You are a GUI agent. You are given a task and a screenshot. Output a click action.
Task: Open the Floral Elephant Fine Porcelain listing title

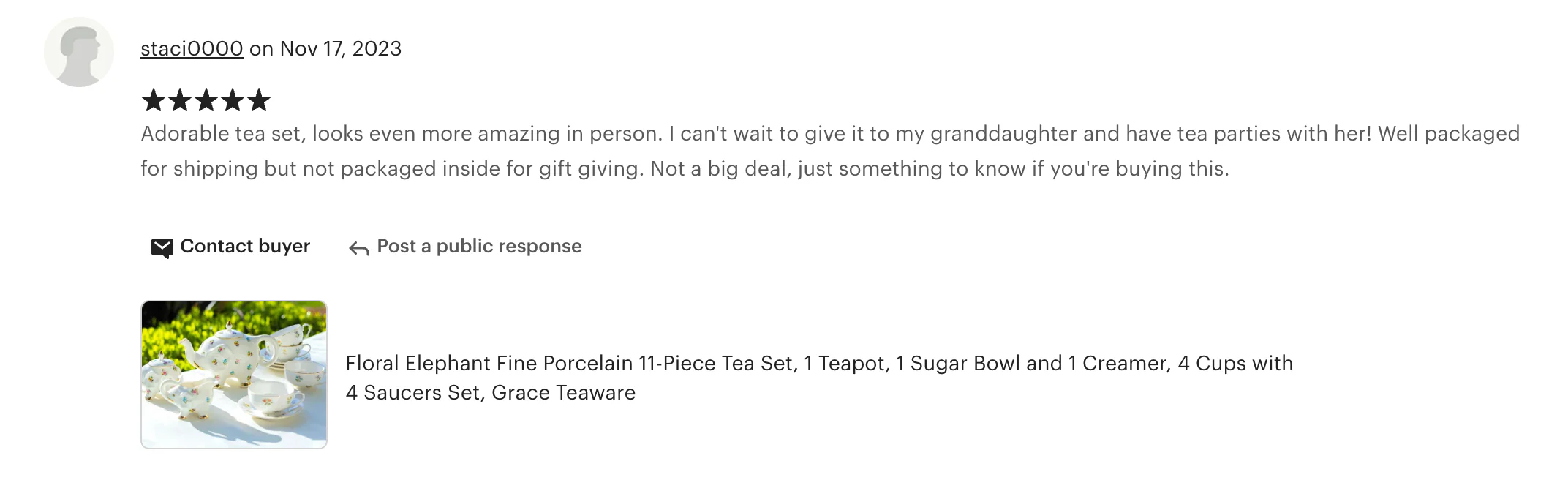pyautogui.click(x=819, y=364)
